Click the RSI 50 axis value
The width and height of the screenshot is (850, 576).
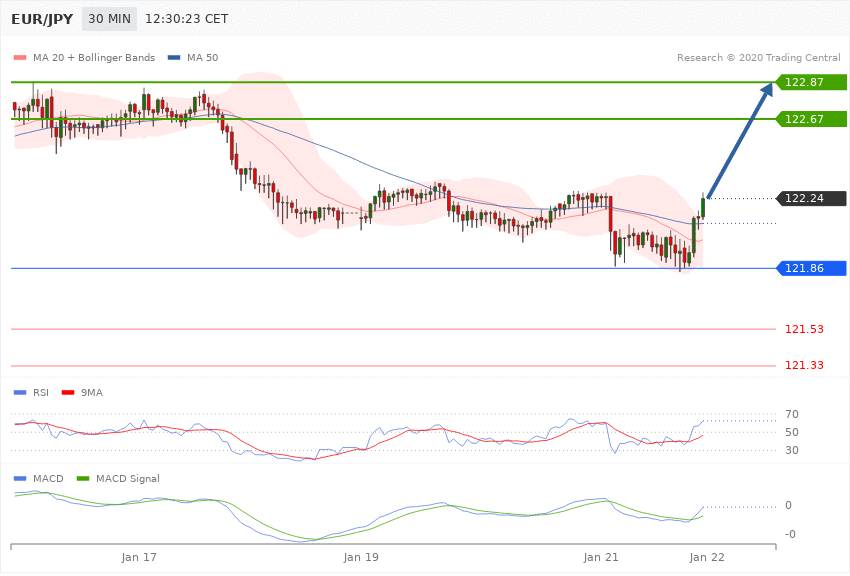(791, 432)
